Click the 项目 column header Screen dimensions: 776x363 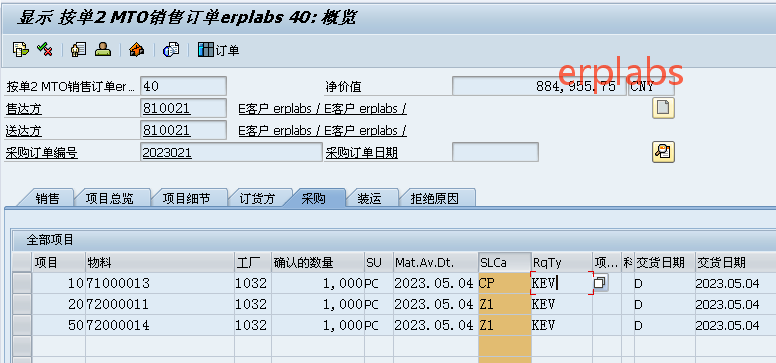point(59,262)
